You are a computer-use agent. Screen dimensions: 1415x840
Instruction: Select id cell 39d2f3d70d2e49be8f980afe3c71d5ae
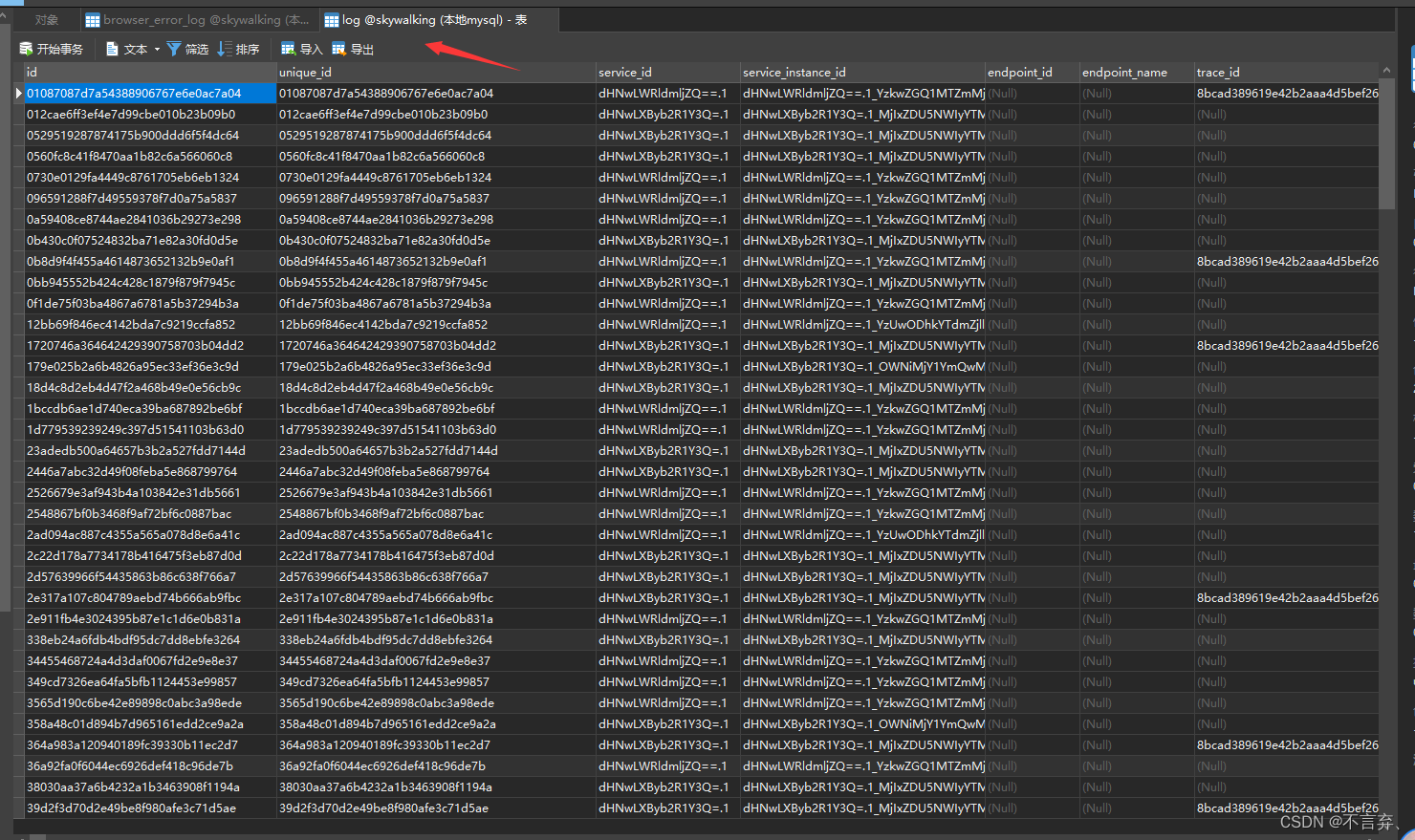pyautogui.click(x=150, y=808)
